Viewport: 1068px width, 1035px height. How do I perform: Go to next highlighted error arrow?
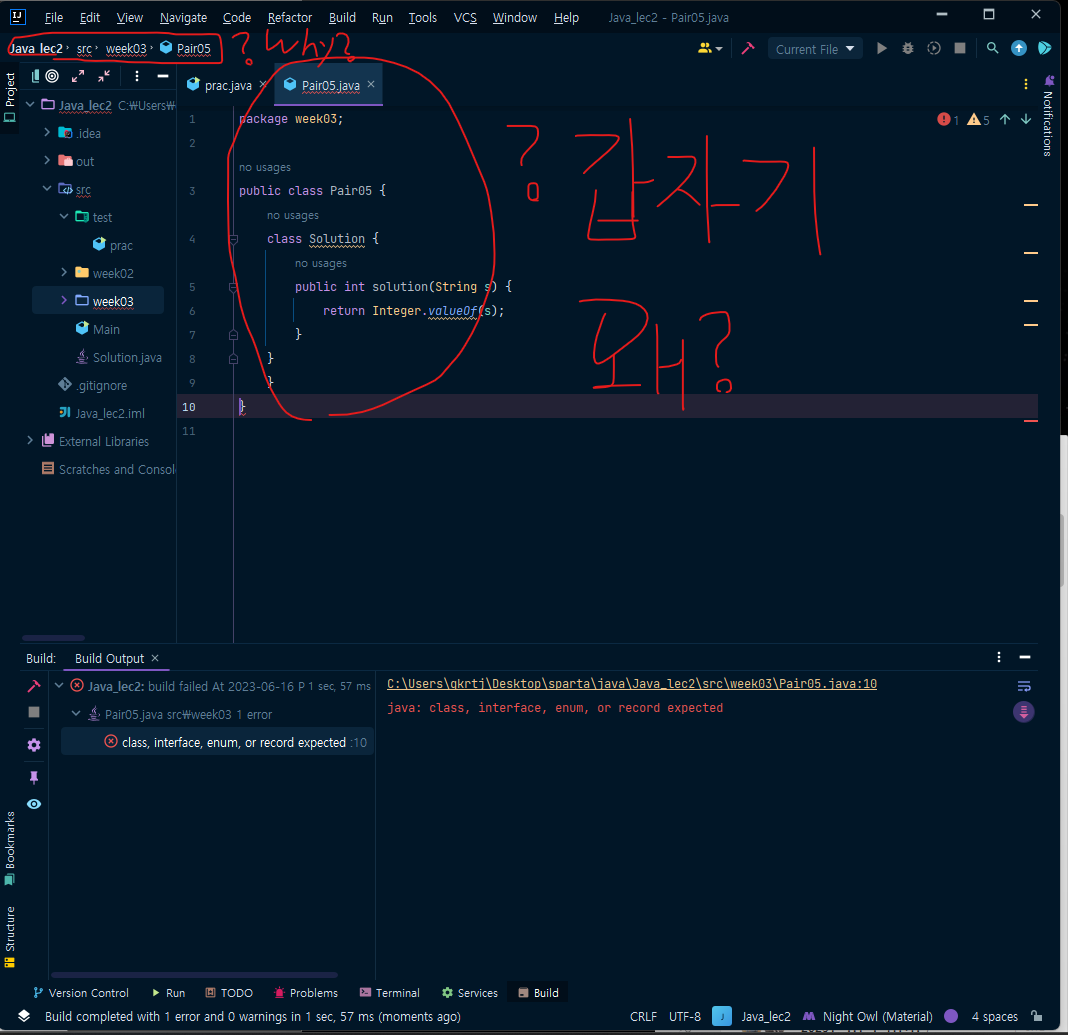(x=1026, y=120)
